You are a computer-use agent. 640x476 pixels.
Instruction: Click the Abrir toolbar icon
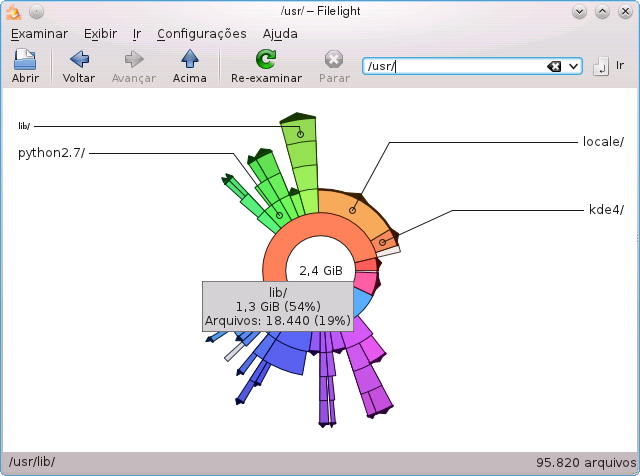25,66
